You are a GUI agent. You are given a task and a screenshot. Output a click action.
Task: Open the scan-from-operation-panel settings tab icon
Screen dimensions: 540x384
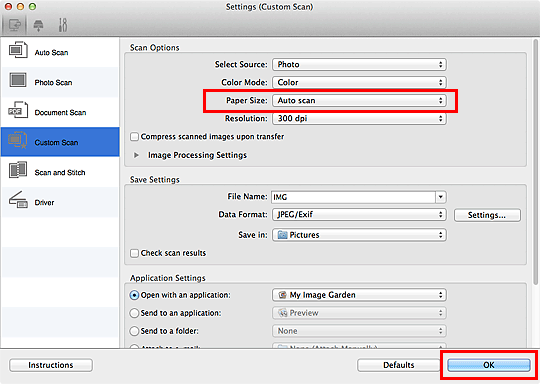pos(38,25)
